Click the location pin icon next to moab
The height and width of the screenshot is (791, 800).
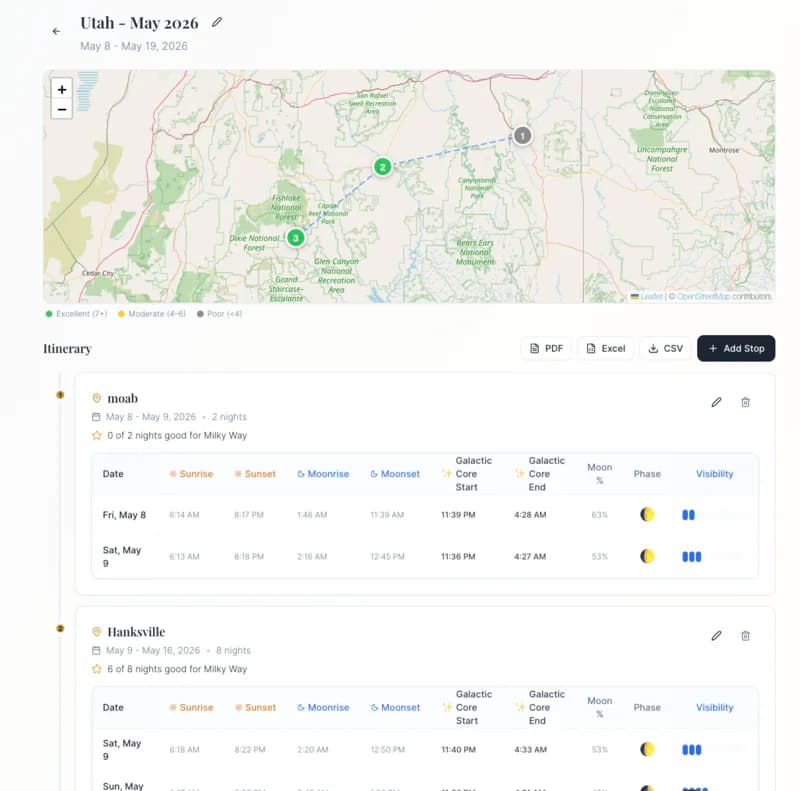pos(98,397)
